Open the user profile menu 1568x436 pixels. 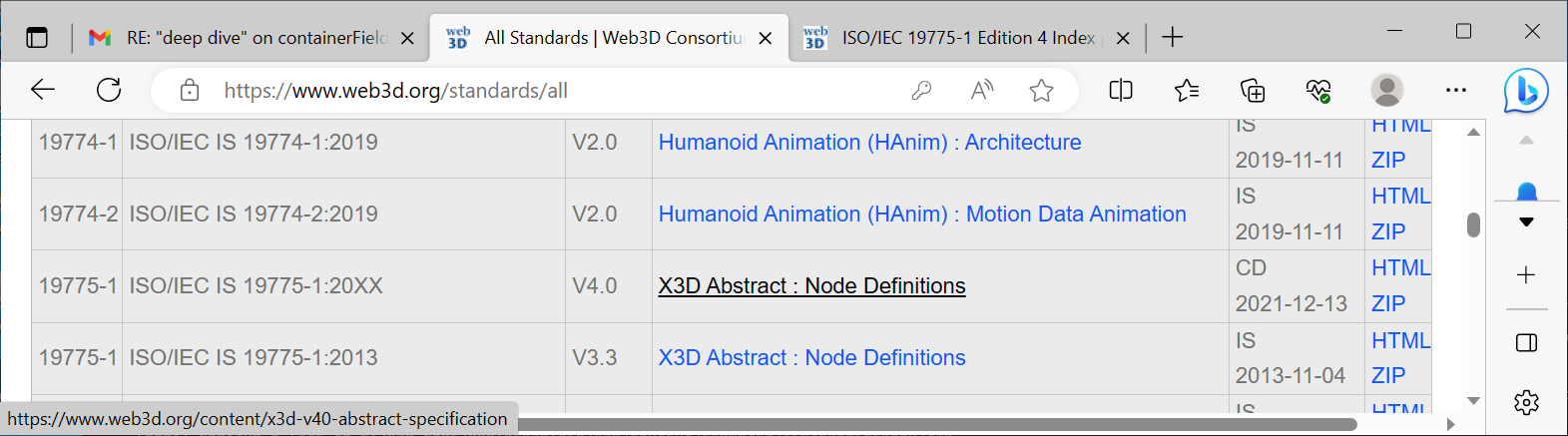(1386, 91)
